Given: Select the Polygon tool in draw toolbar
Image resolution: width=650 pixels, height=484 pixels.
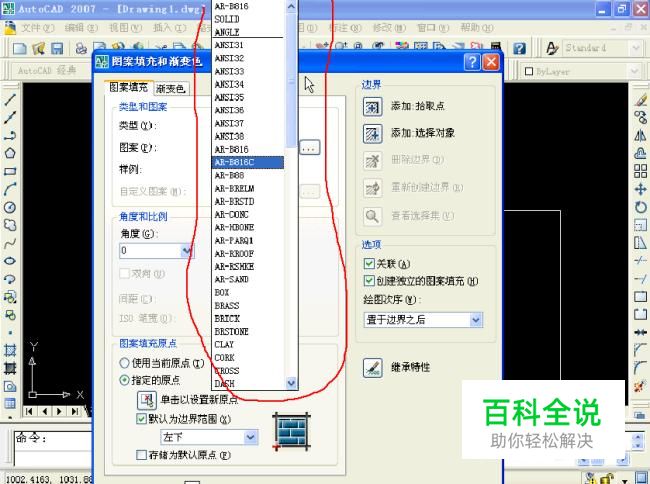Looking at the screenshot, I should tap(10, 153).
